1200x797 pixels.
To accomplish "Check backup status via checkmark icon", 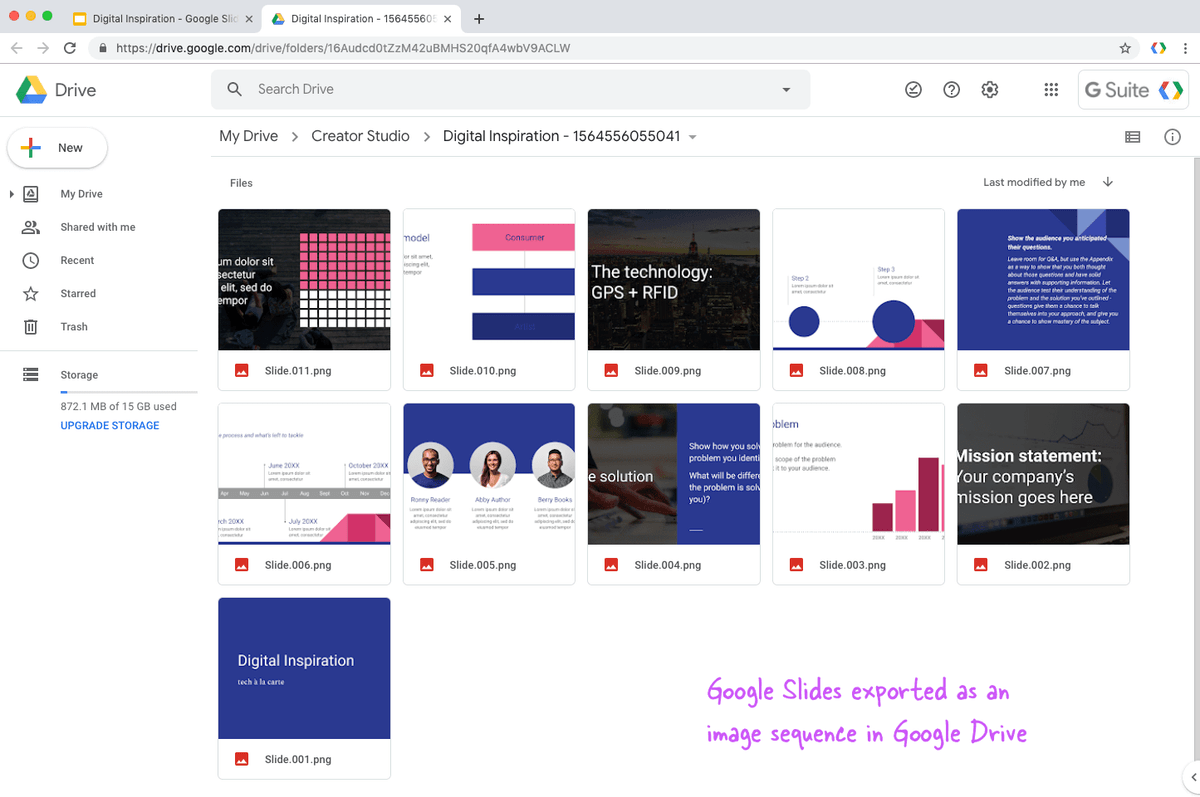I will (x=913, y=89).
